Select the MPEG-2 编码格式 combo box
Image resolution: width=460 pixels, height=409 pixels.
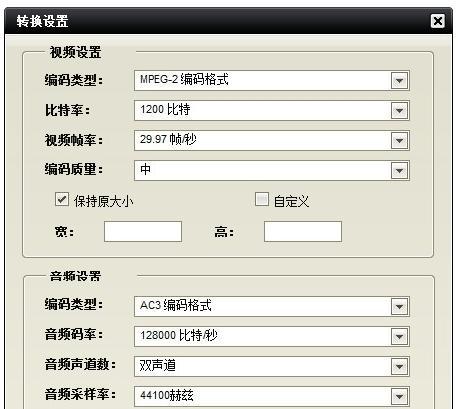[272, 81]
